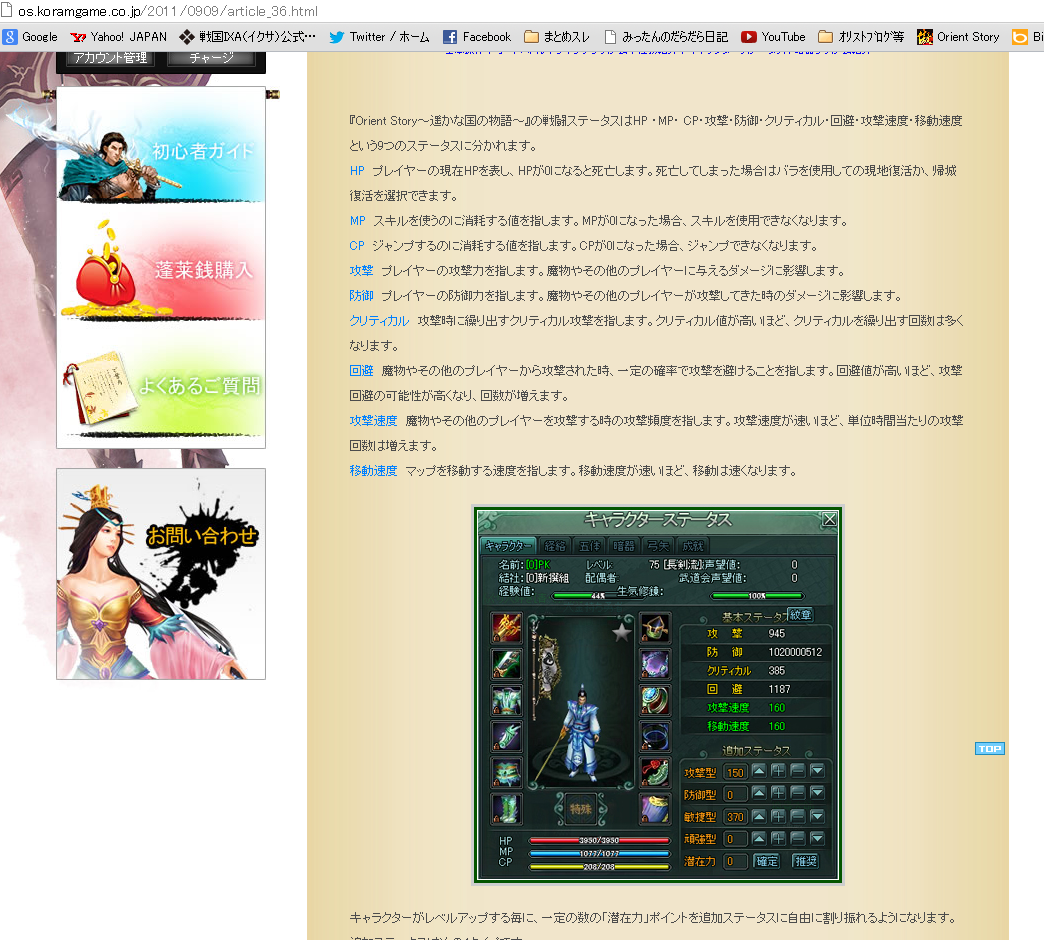The width and height of the screenshot is (1044, 940).
Task: Click the 紋章 emblem button
Action: click(800, 615)
